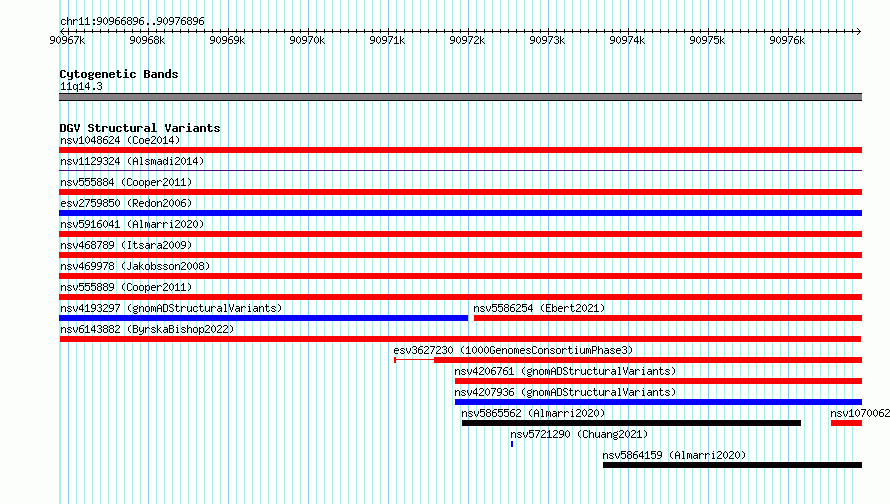Image resolution: width=890 pixels, height=504 pixels.
Task: Open esv2759850 (Redon2006) variant label
Action: tap(126, 203)
